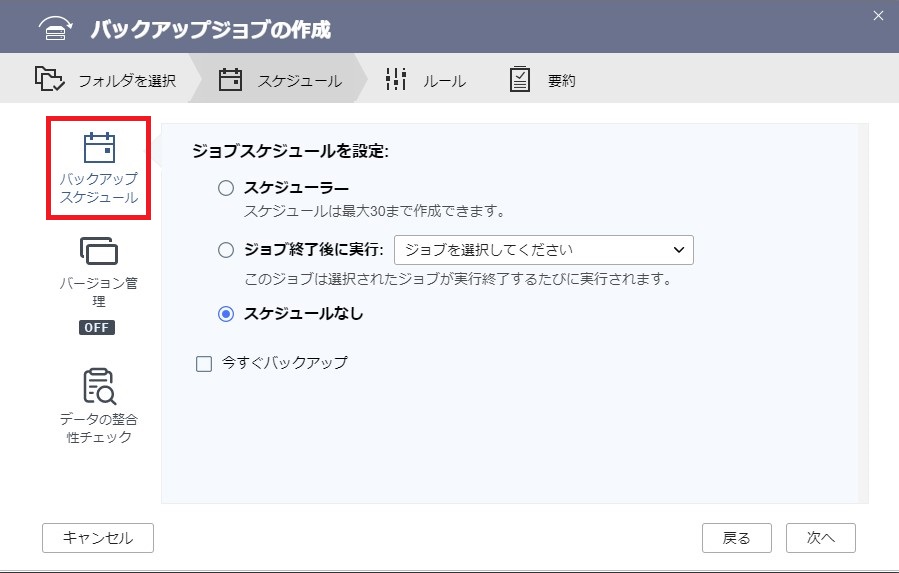Enable the 今すぐバックアップ checkbox
Image resolution: width=899 pixels, height=573 pixels.
[x=204, y=364]
